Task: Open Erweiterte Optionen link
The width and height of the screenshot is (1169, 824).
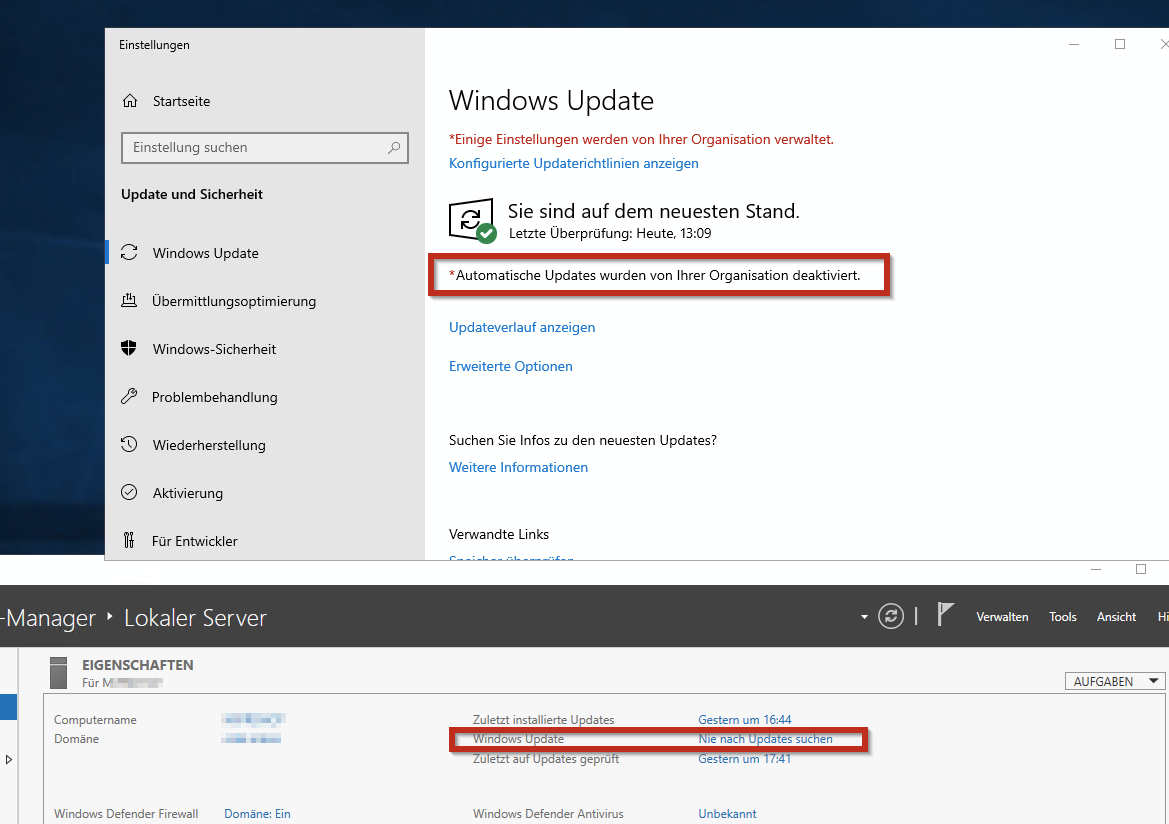Action: click(511, 366)
